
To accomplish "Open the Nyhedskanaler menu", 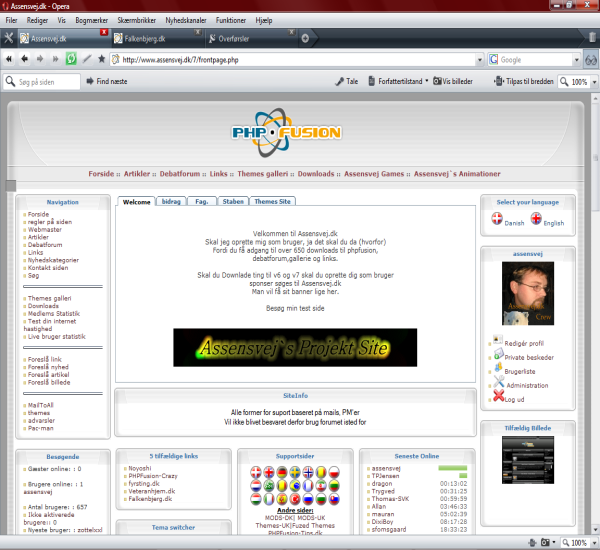I will 186,20.
